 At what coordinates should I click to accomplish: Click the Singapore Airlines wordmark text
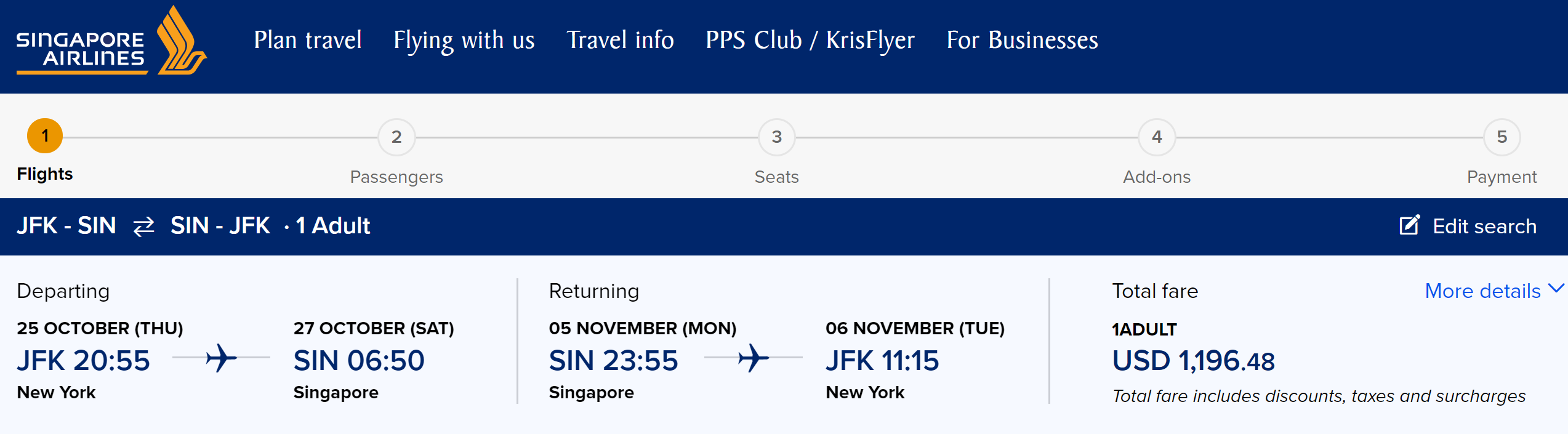80,49
